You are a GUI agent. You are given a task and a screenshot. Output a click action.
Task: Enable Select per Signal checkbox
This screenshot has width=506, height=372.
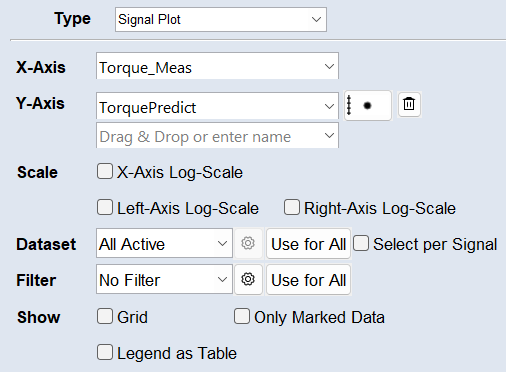point(361,243)
